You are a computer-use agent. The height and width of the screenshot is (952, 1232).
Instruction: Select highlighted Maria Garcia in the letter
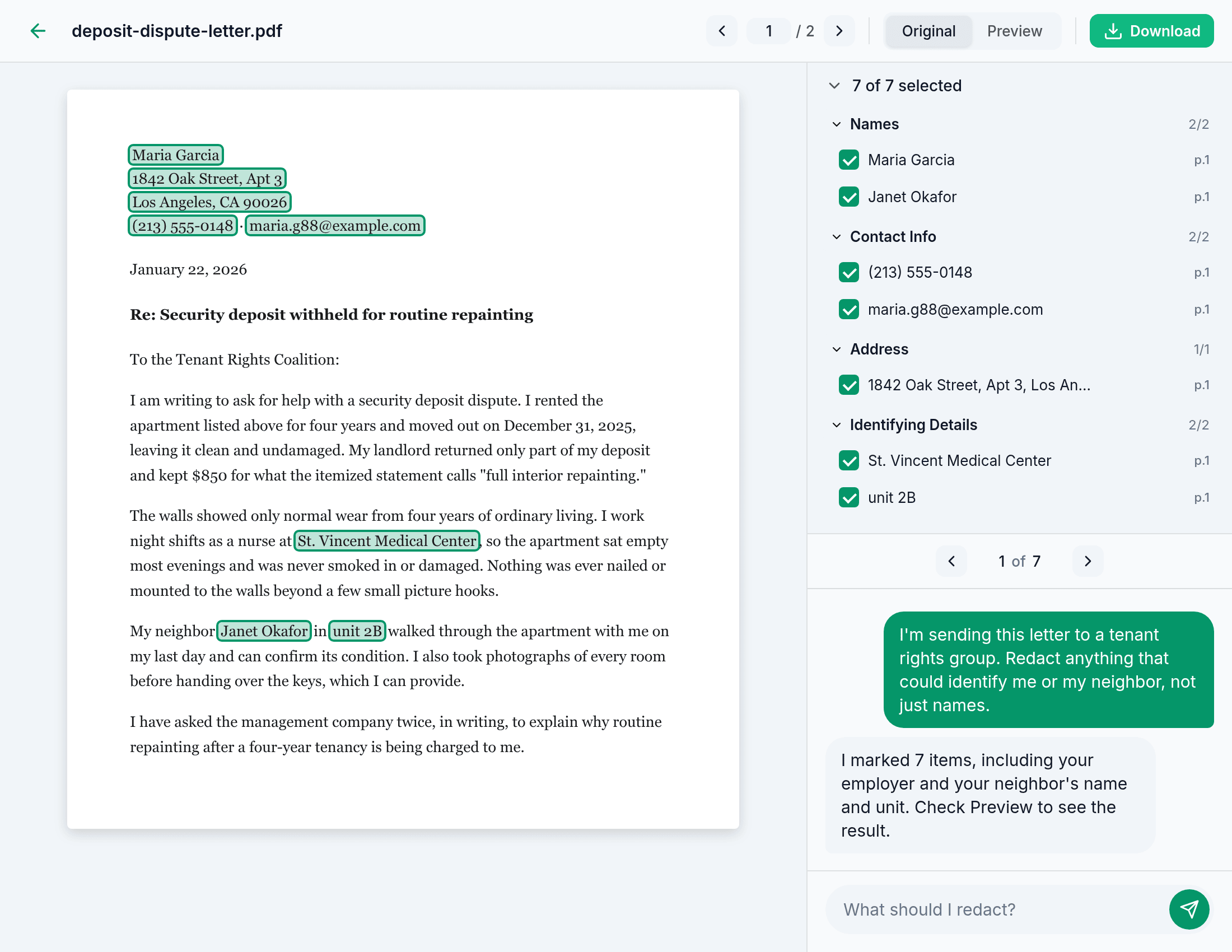click(175, 155)
